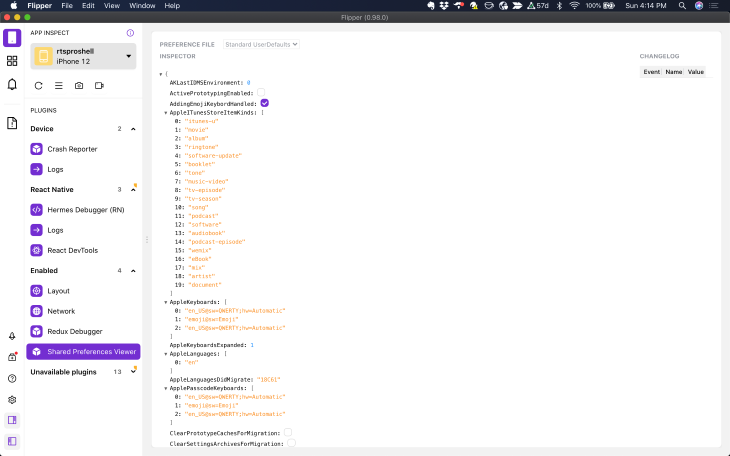Click the screenshot camera icon
This screenshot has width=730, height=456.
pos(79,86)
